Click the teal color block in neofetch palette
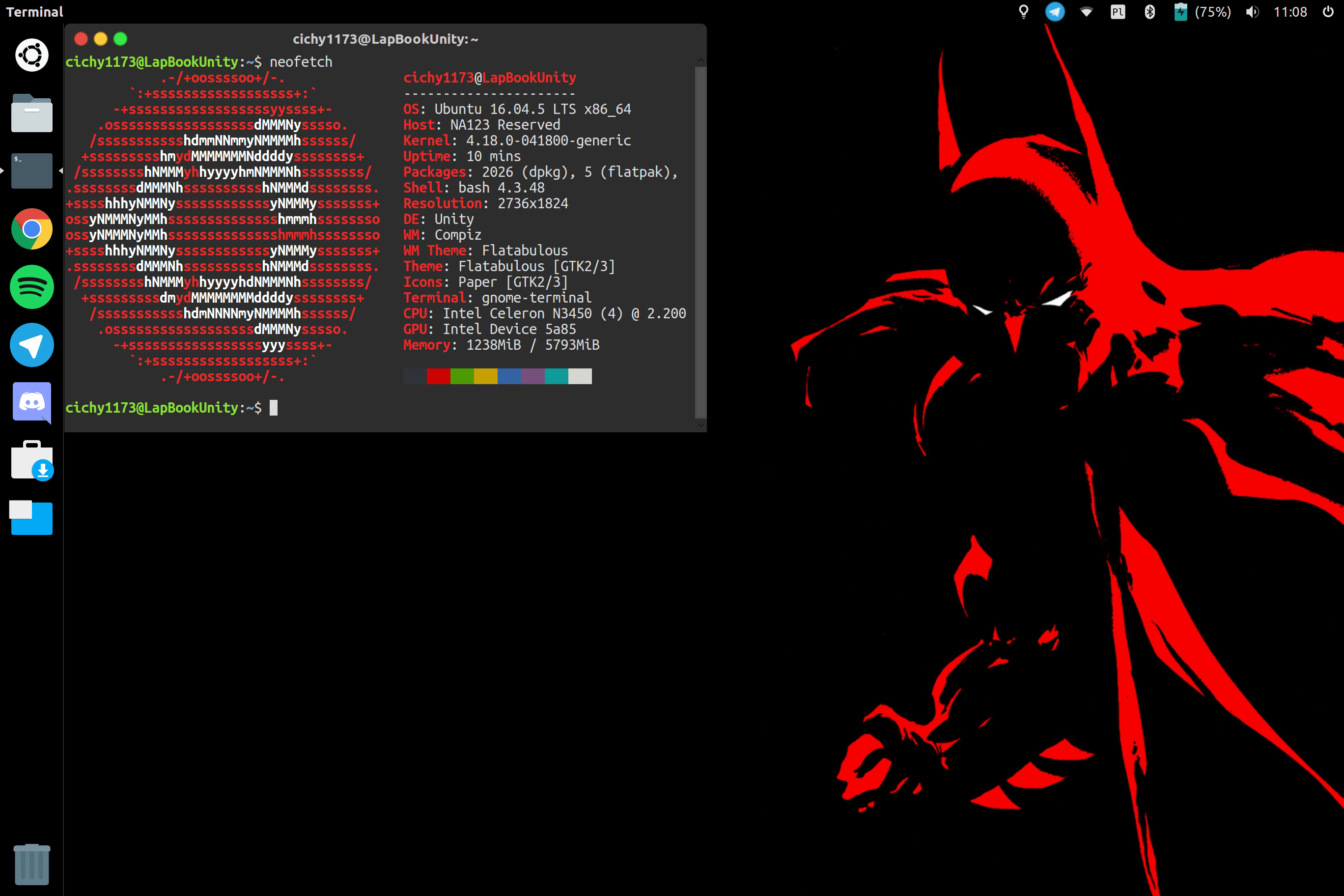This screenshot has height=896, width=1344. click(556, 376)
